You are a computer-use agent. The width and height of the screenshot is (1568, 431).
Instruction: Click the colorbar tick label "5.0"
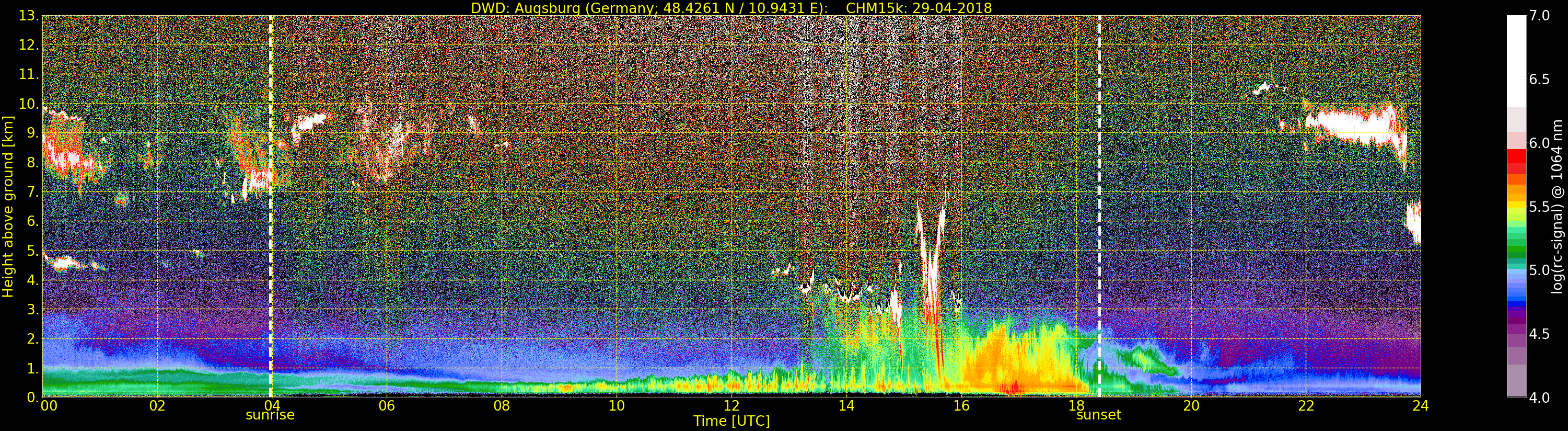(x=1539, y=270)
